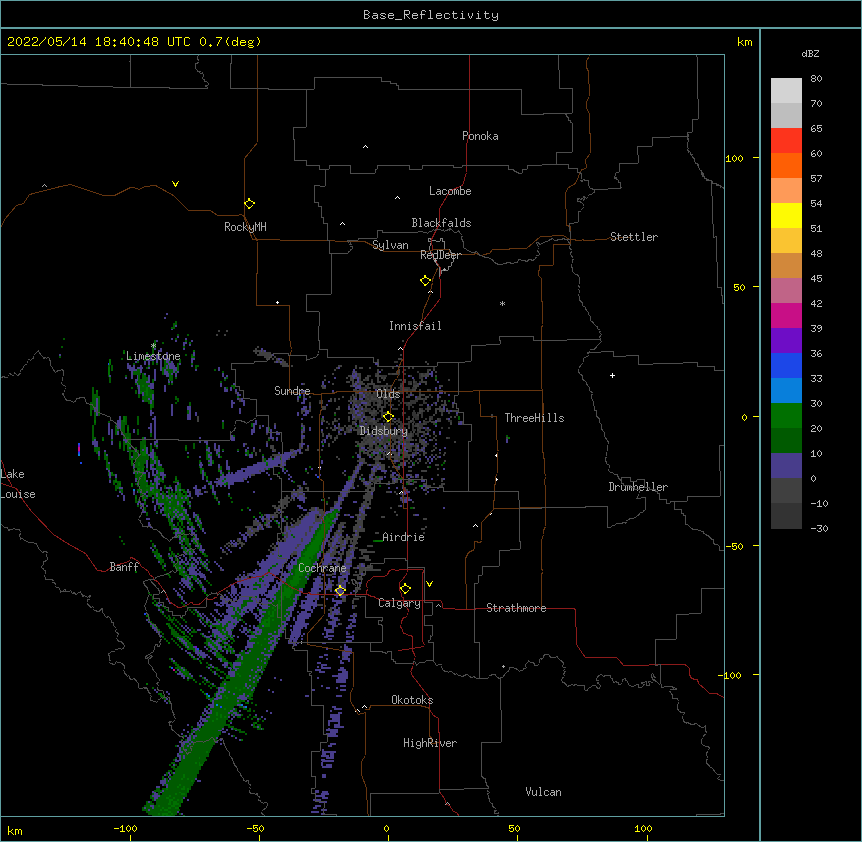Click the yellow V marker northeast of Calgary
862x842 pixels.
[429, 584]
